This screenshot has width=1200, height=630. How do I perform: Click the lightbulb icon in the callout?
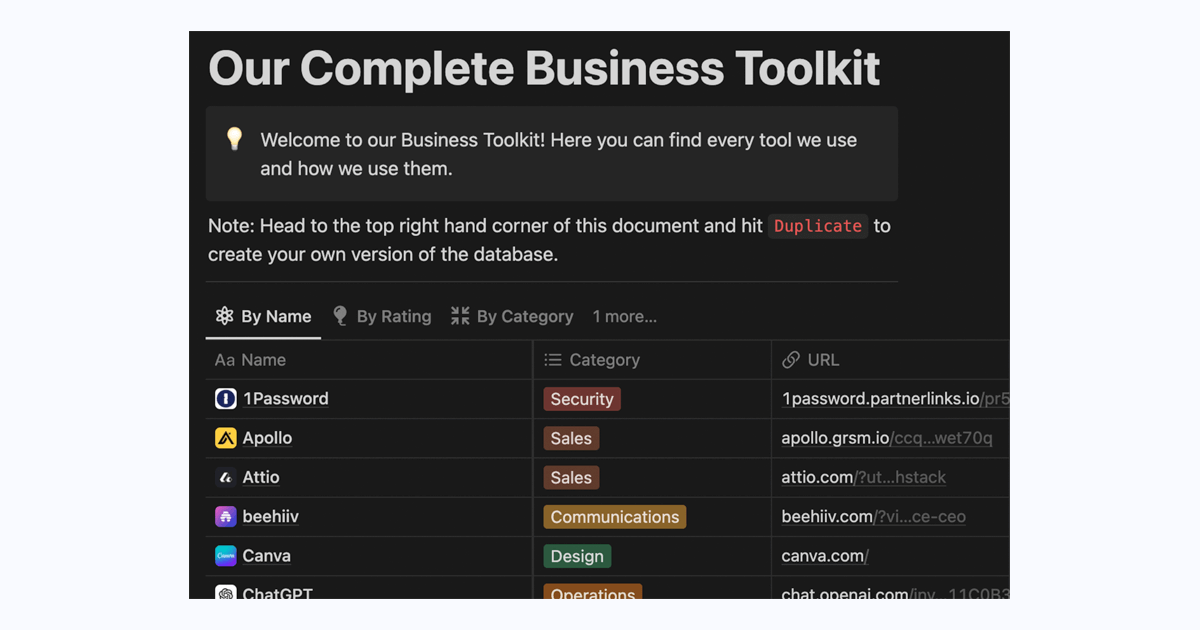point(234,140)
